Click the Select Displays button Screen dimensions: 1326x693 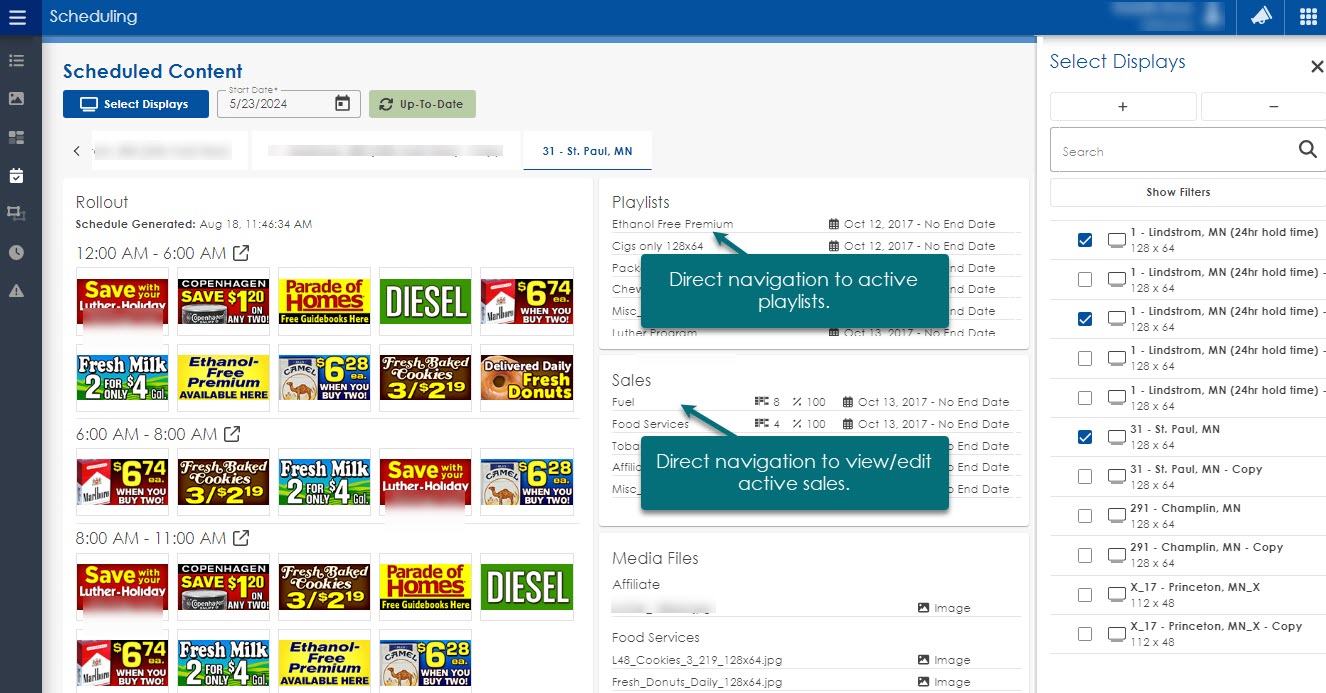[x=135, y=104]
